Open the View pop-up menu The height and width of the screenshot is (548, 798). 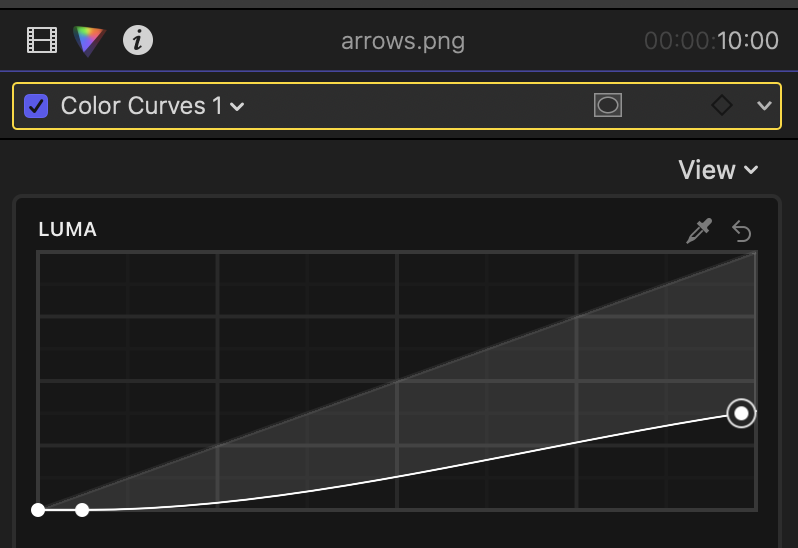coord(718,170)
